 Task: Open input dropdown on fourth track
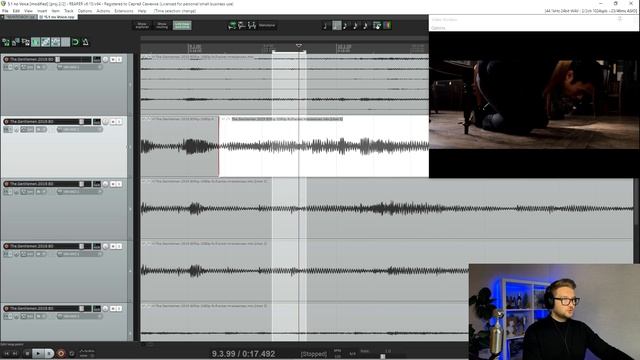point(80,254)
